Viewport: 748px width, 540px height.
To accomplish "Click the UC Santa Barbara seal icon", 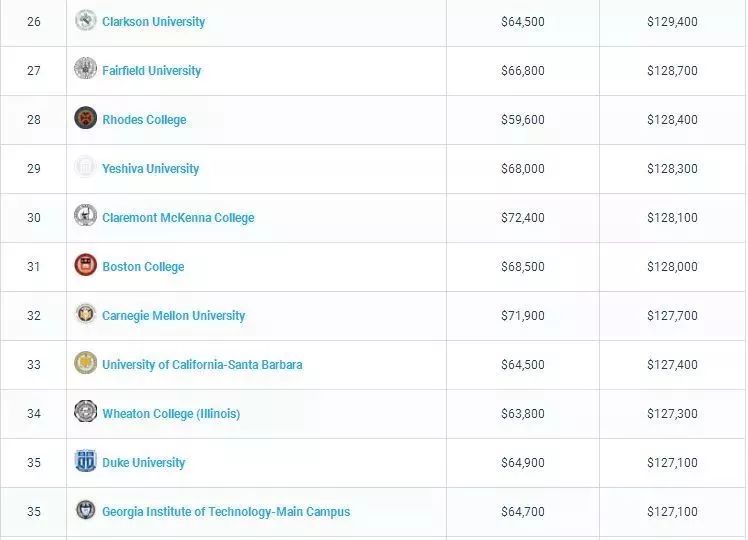I will pyautogui.click(x=85, y=363).
